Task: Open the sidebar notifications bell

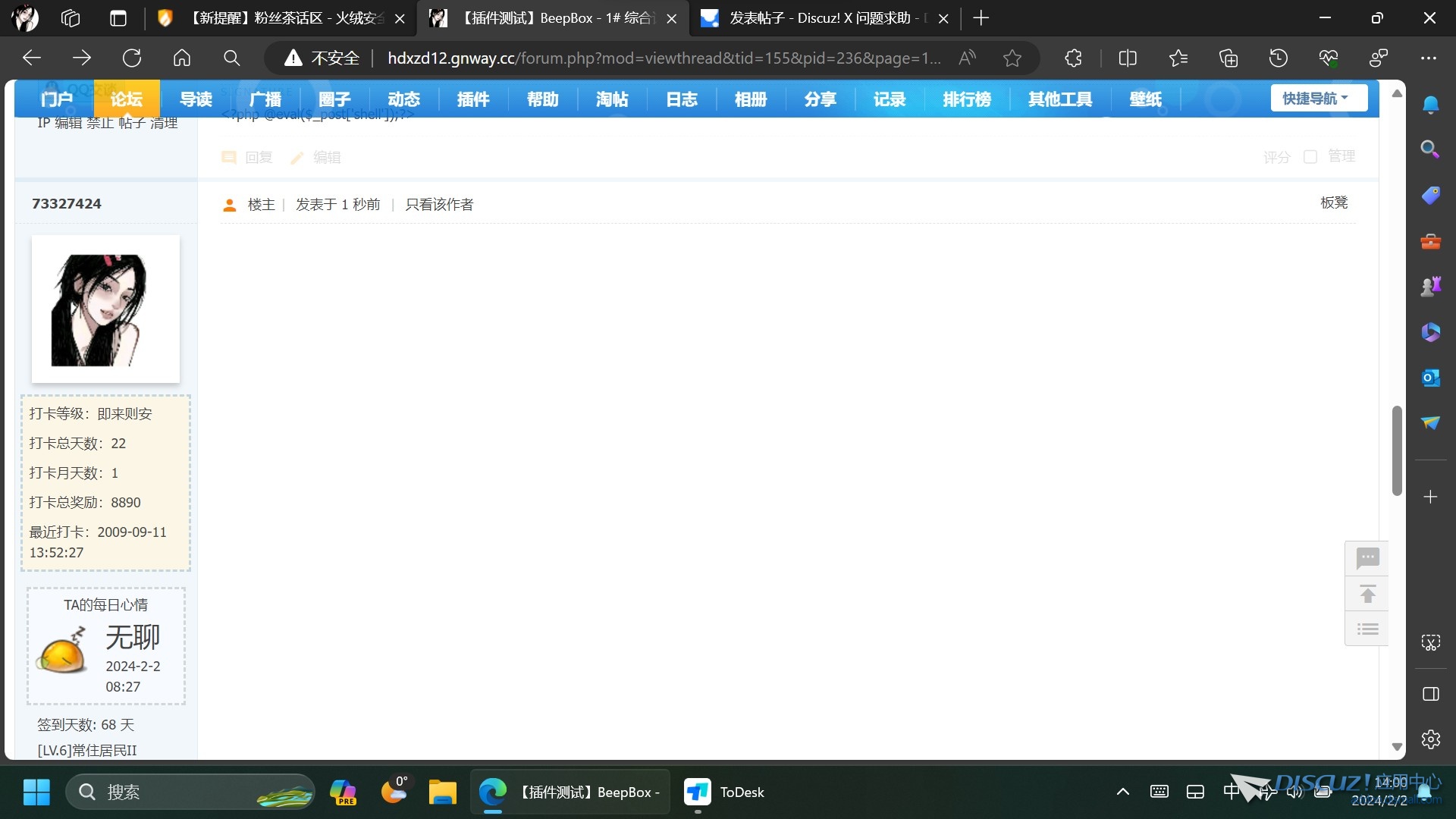Action: click(x=1431, y=105)
